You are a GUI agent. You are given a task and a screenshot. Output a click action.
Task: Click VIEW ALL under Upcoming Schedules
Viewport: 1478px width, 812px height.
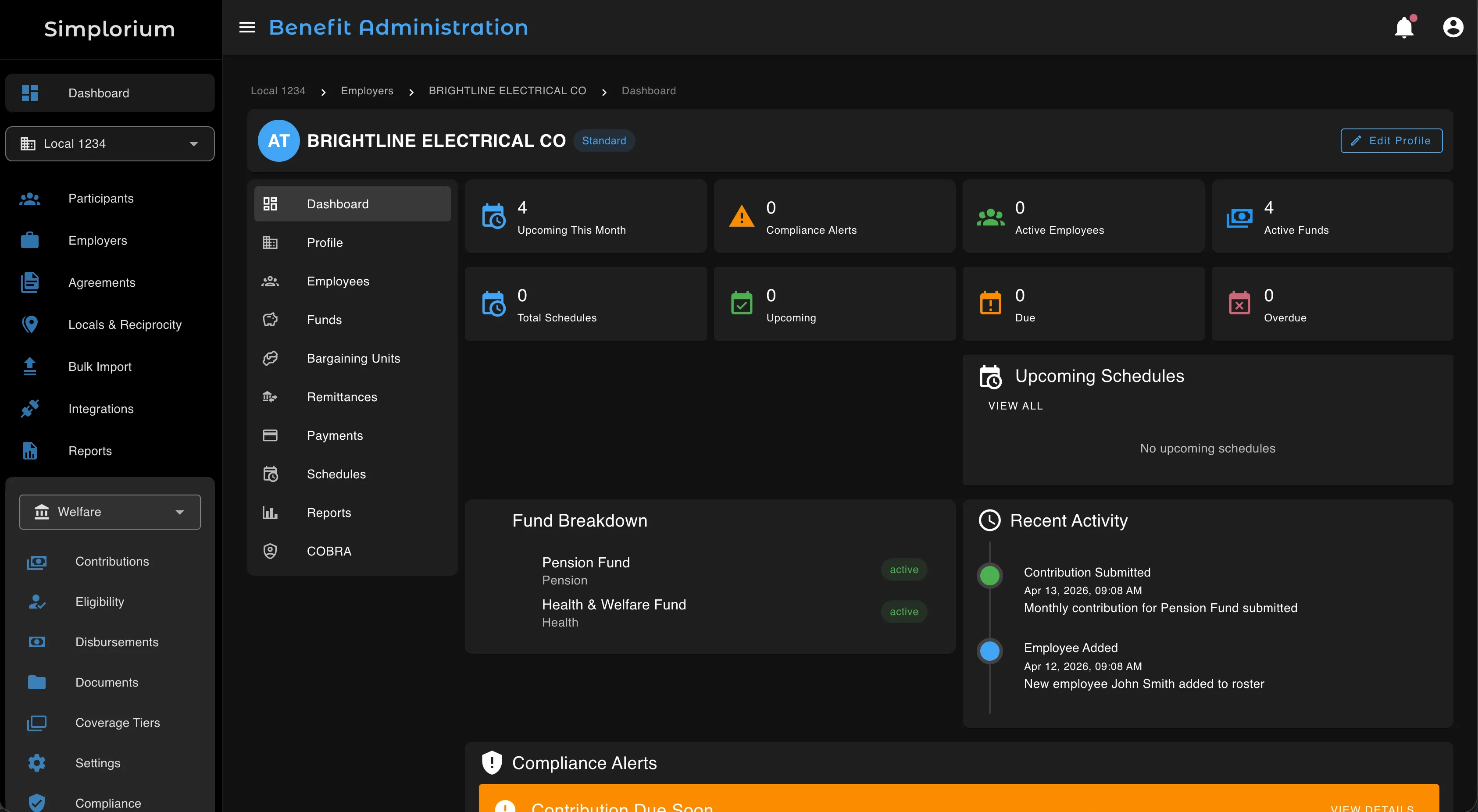tap(1015, 406)
